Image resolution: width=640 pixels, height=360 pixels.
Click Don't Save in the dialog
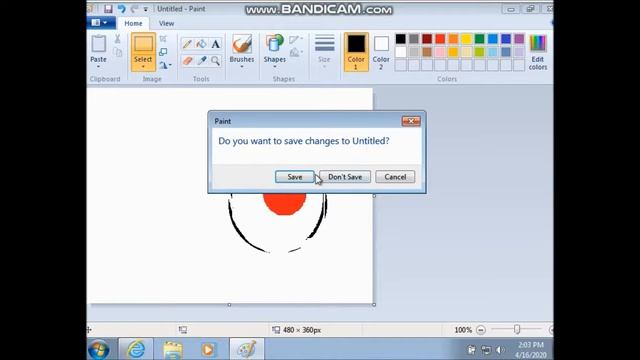(345, 177)
